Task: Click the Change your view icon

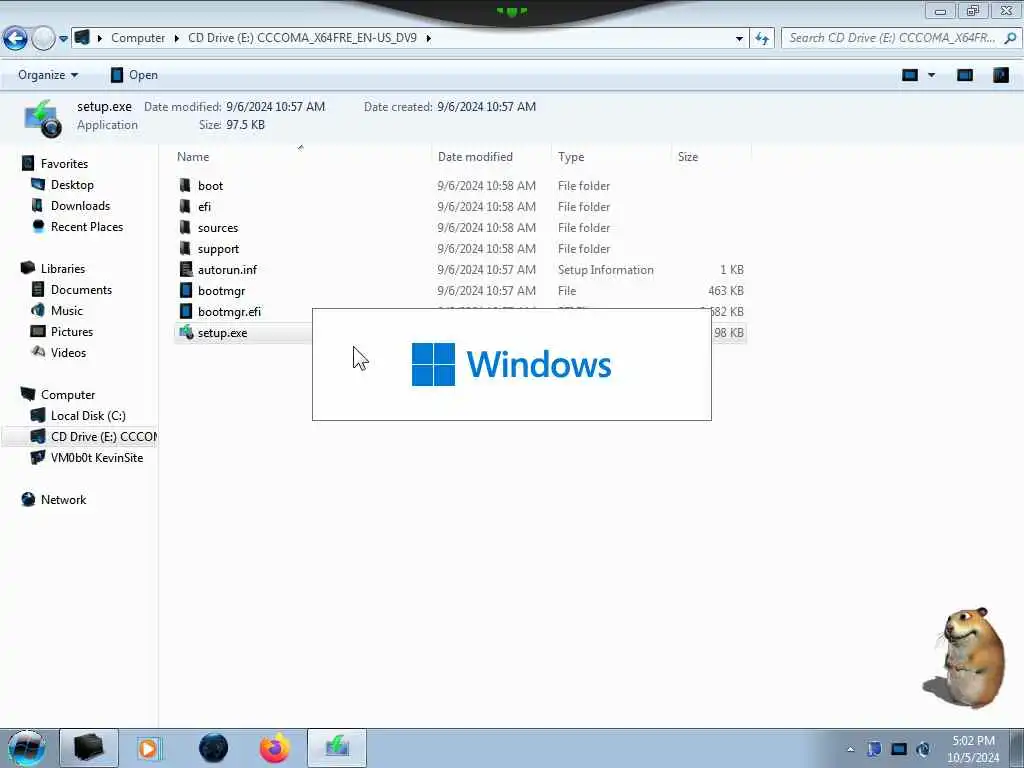Action: tap(910, 75)
